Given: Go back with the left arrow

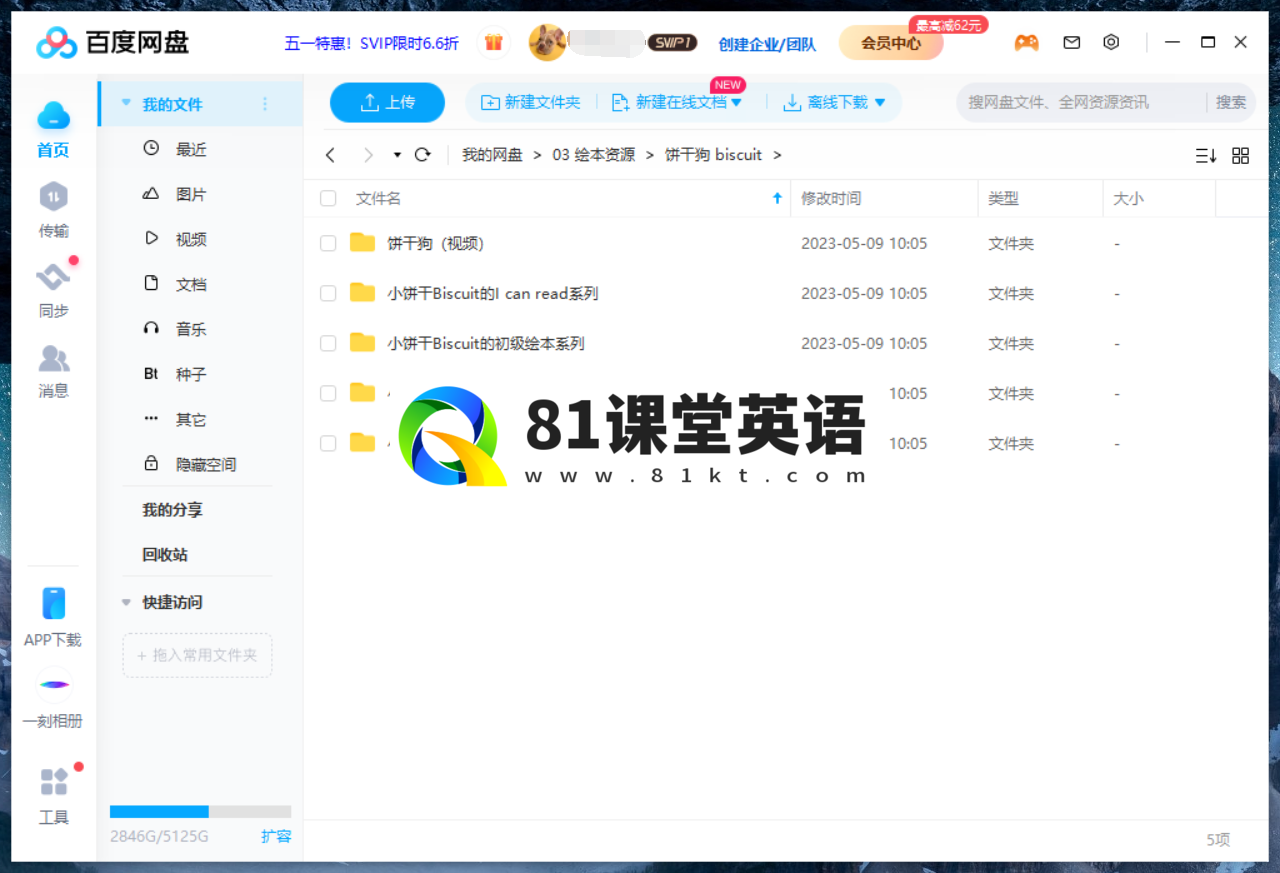Looking at the screenshot, I should pos(331,155).
